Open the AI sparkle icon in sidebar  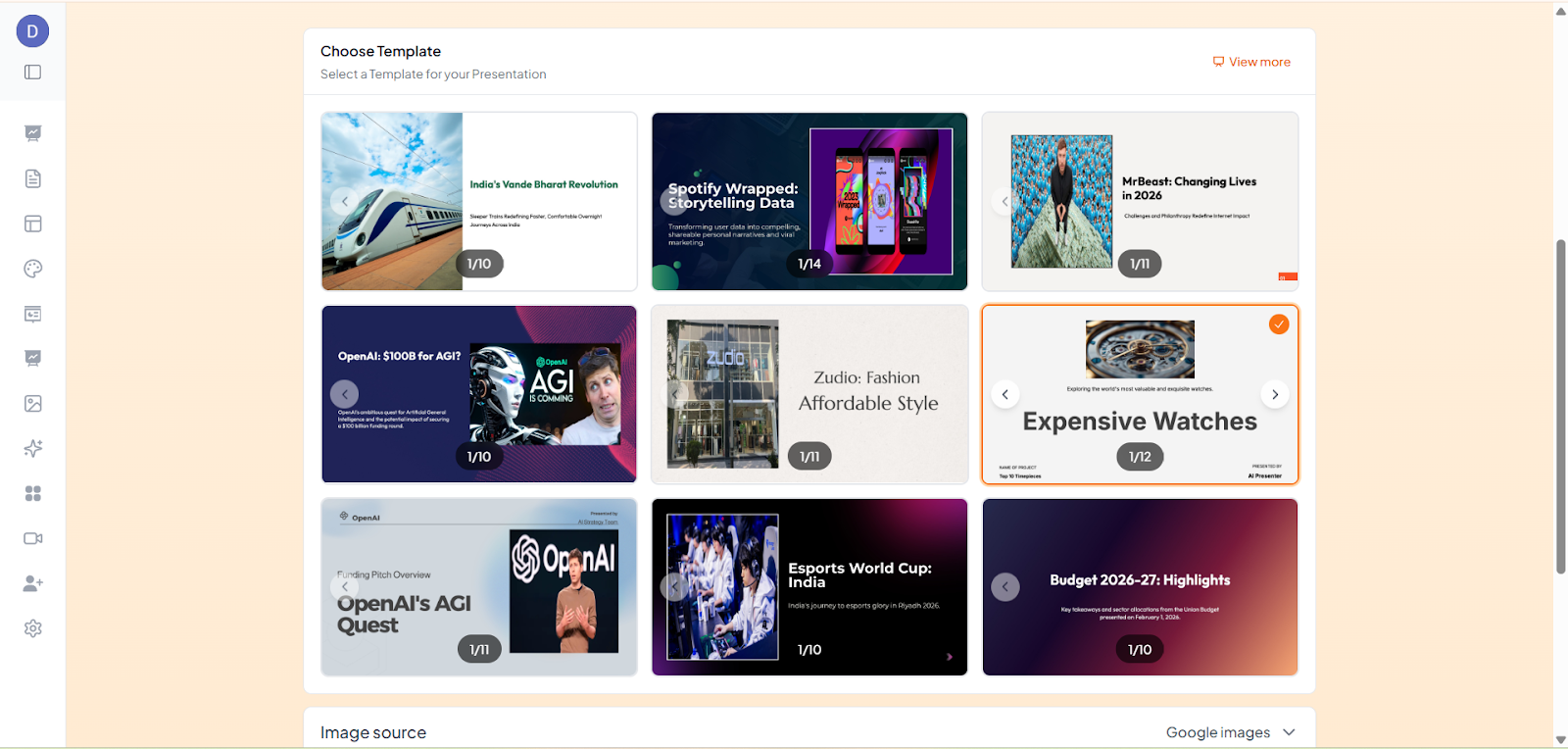coord(33,448)
